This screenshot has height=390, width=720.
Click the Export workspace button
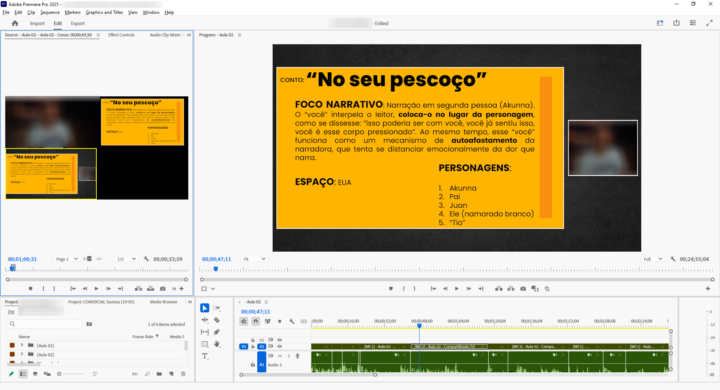78,23
